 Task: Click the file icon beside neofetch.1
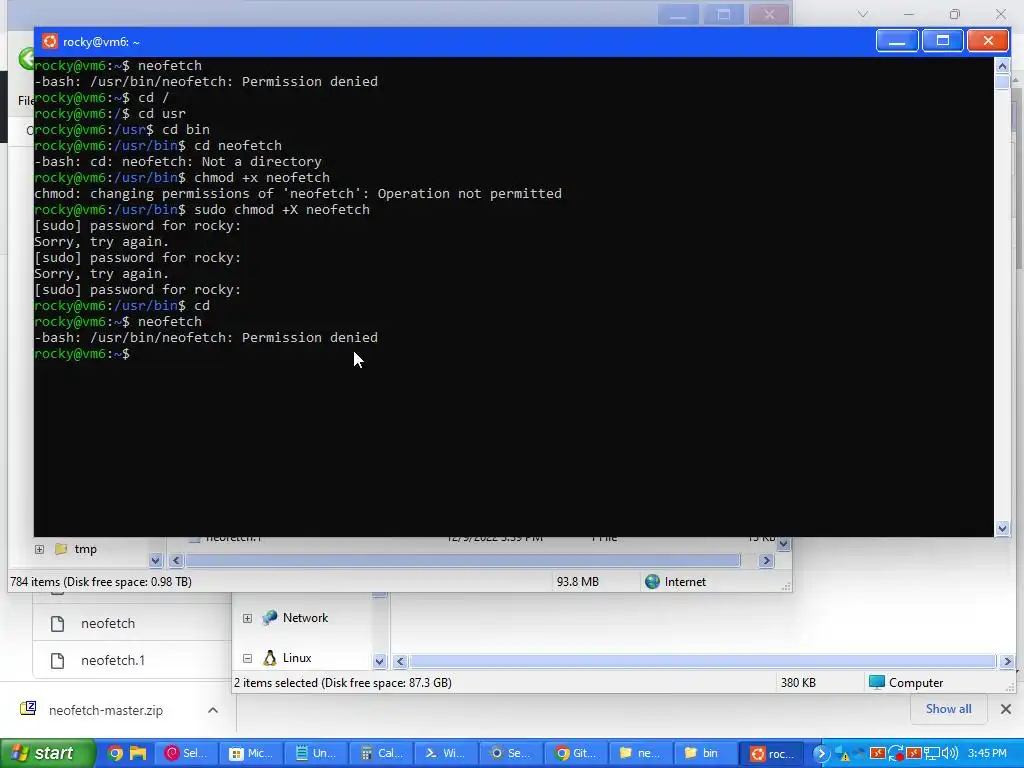[57, 661]
